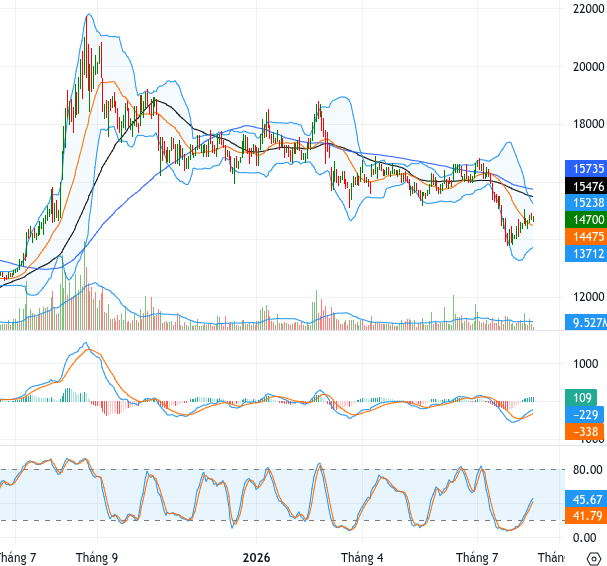Click the Tháng 7 label right of Tháng 4
Viewport: 607px width, 566px height.
[477, 558]
